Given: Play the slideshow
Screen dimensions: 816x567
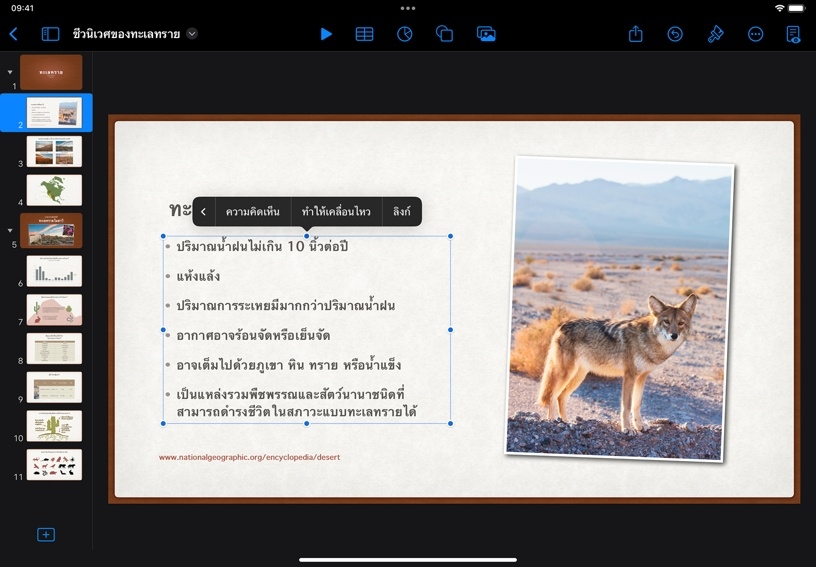Looking at the screenshot, I should click(x=326, y=34).
